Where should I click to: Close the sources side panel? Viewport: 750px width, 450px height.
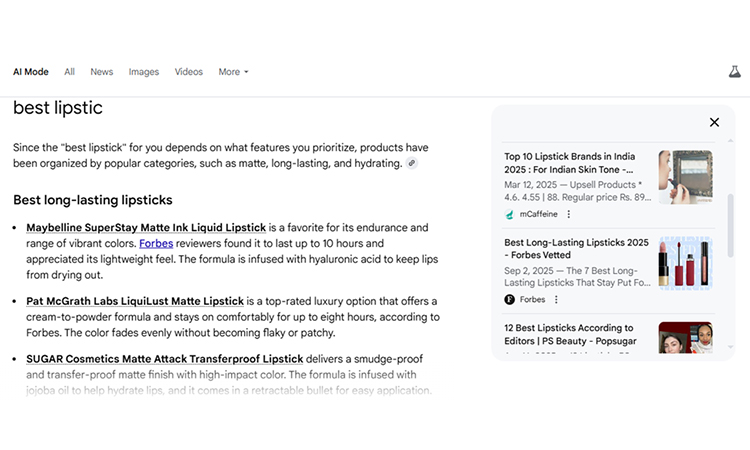[x=714, y=122]
